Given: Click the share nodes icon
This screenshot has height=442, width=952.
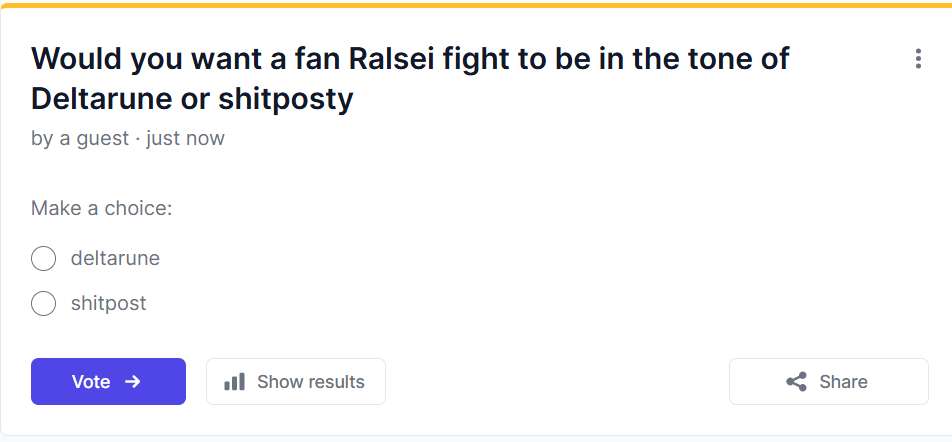Looking at the screenshot, I should click(x=796, y=382).
